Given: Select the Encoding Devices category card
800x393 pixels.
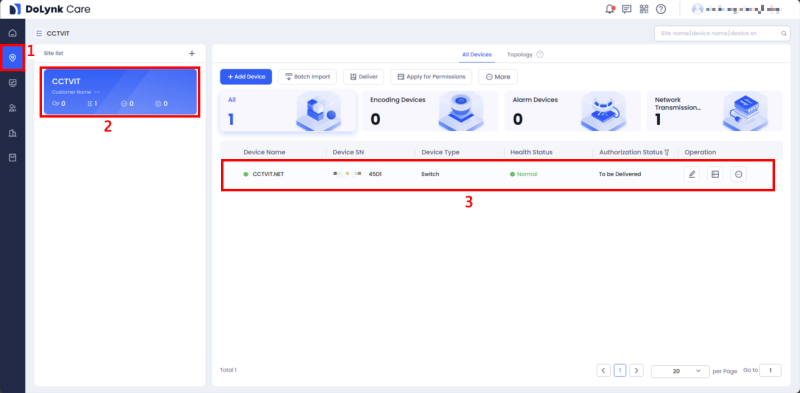Looking at the screenshot, I should pyautogui.click(x=430, y=112).
